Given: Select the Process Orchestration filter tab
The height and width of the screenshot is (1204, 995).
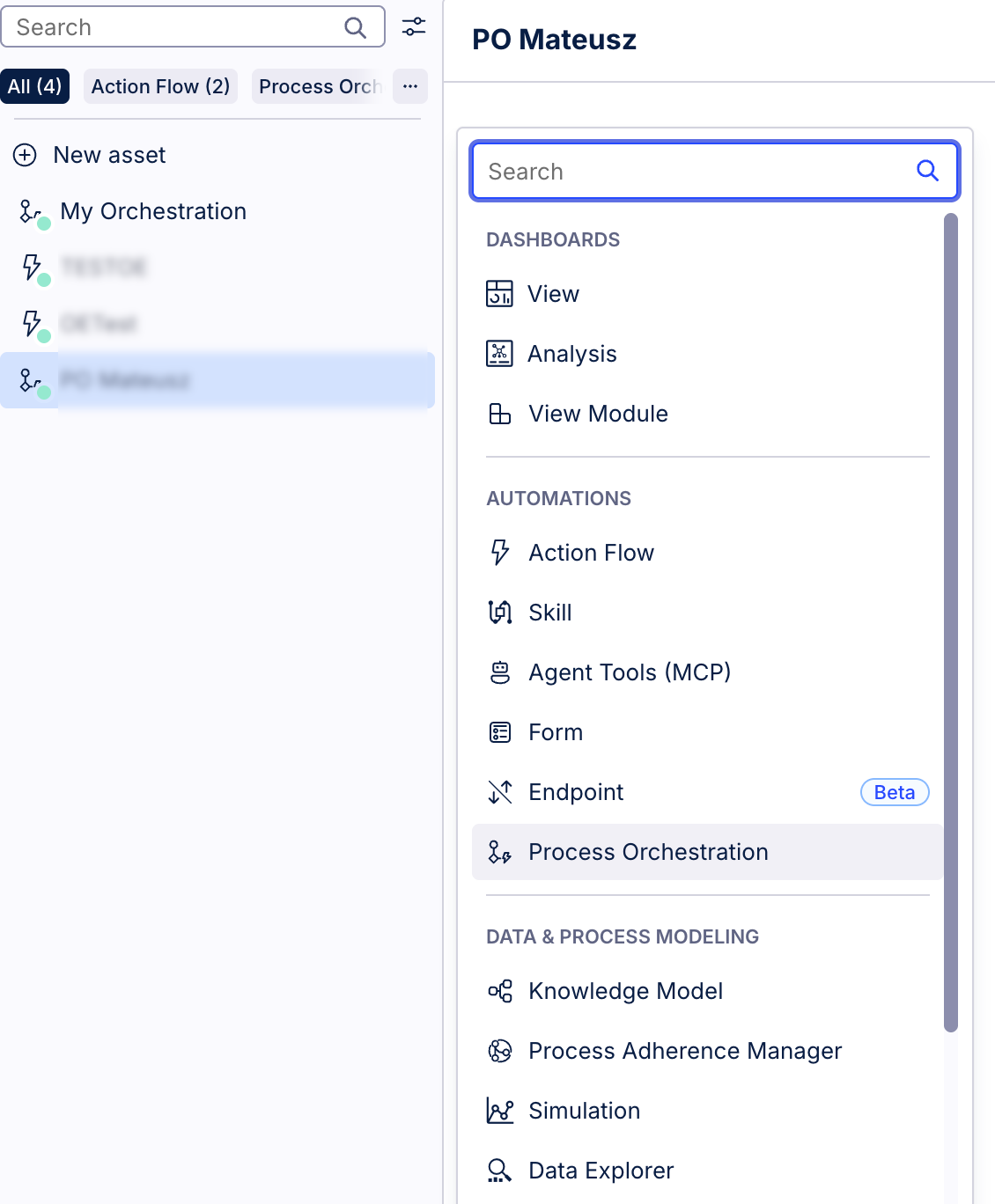Looking at the screenshot, I should (x=319, y=86).
